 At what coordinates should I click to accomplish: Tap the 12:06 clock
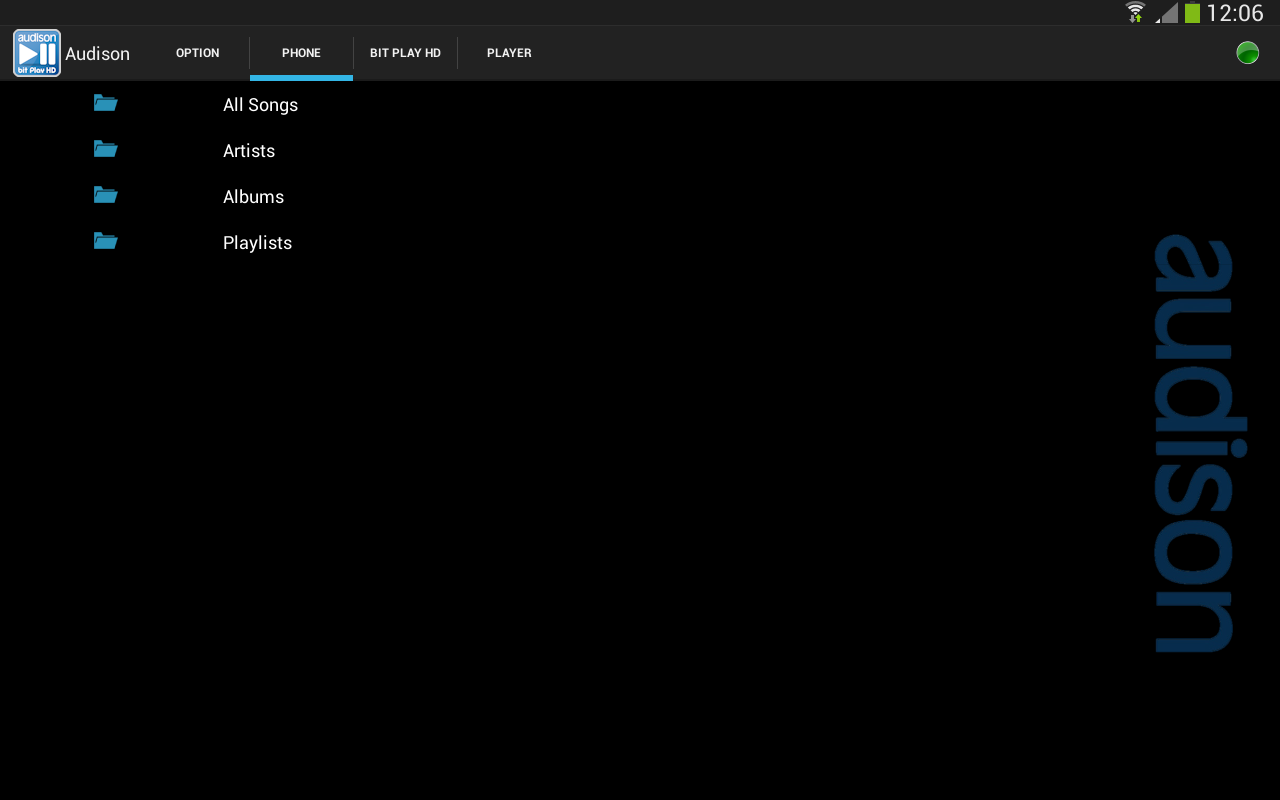[1235, 13]
